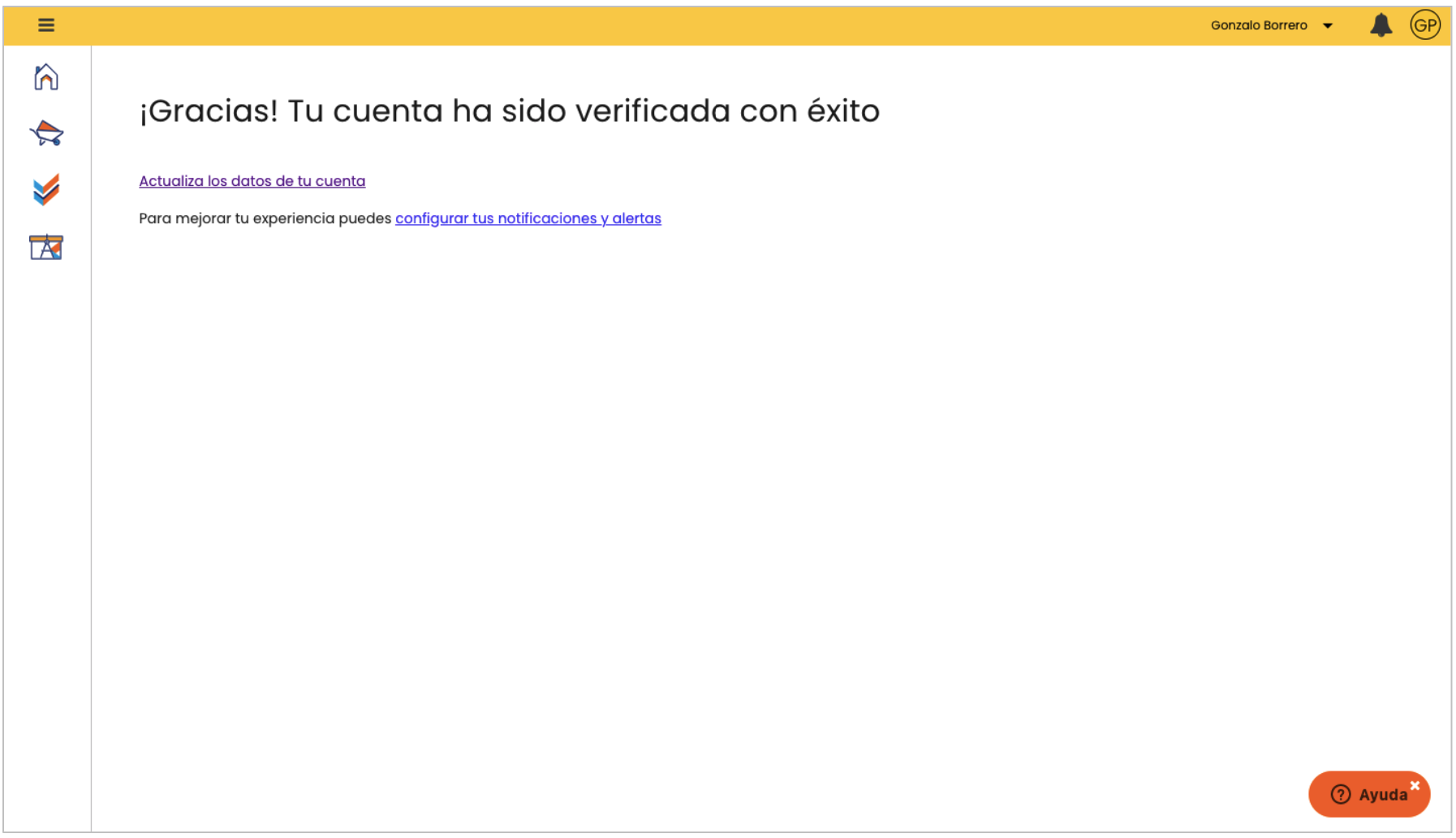This screenshot has height=838, width=1456.
Task: Open the Ayuda help button
Action: [x=1369, y=794]
